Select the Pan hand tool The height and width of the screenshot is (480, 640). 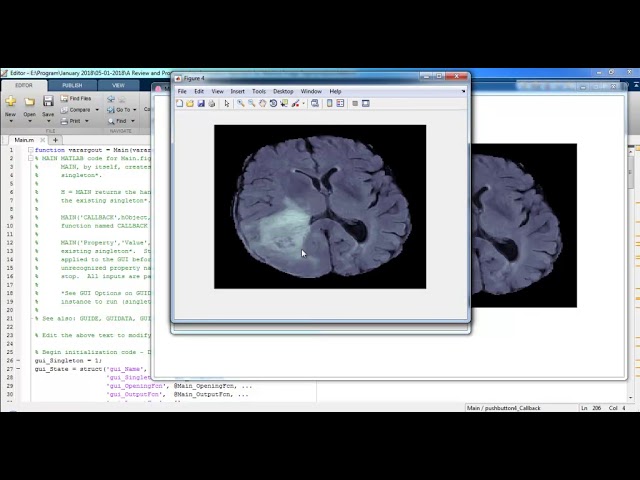click(262, 104)
